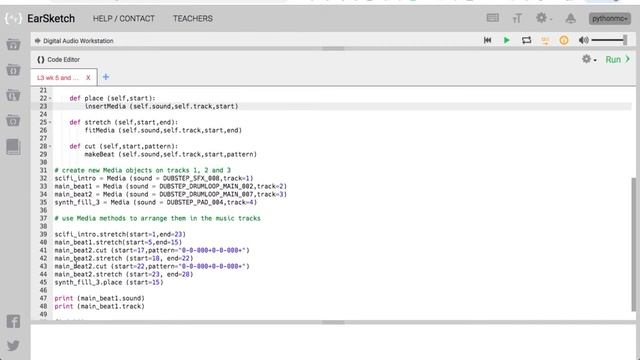The height and width of the screenshot is (360, 640).
Task: Click the editor vertical scrollbar
Action: tap(633, 244)
